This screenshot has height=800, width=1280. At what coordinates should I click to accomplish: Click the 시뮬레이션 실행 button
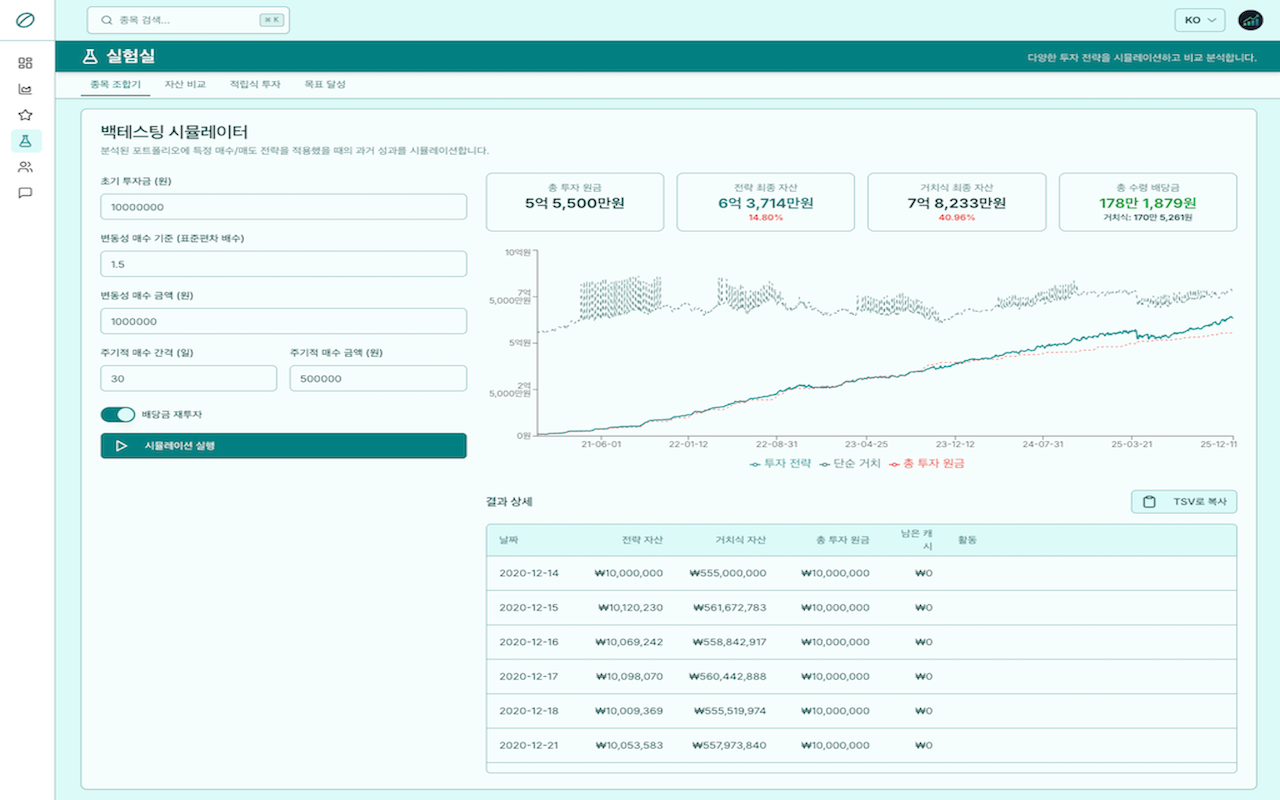tap(284, 446)
